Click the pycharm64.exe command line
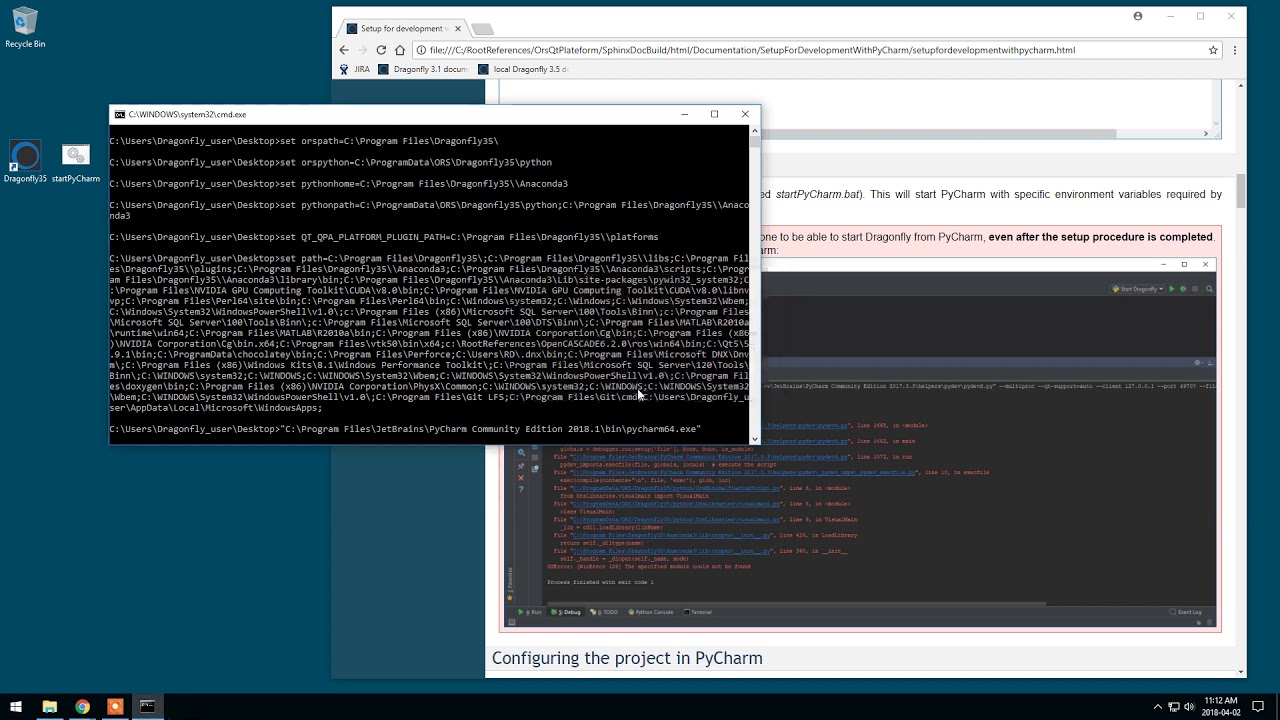 pos(405,429)
